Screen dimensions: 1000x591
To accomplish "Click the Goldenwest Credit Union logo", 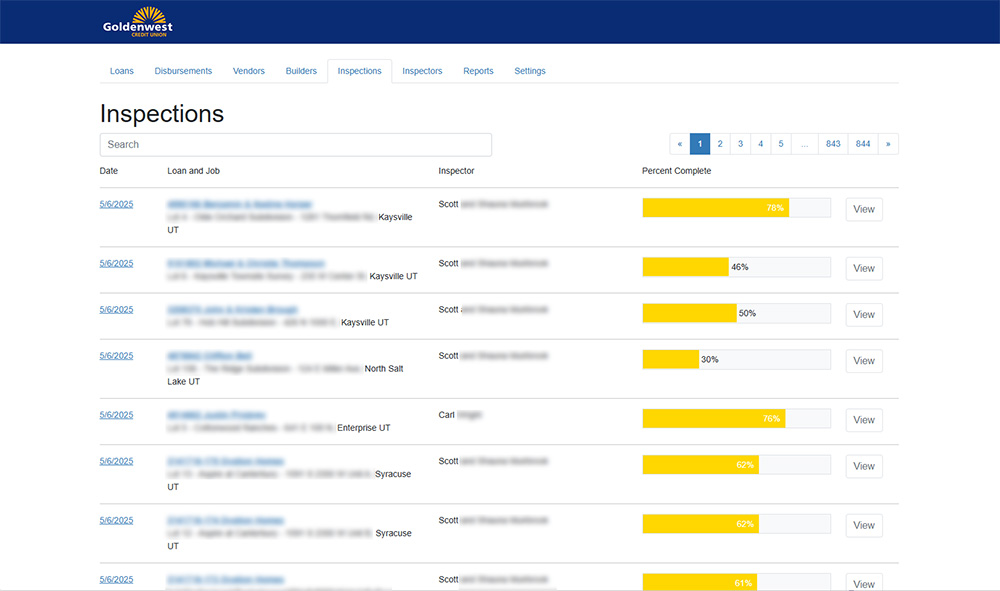I will [138, 21].
